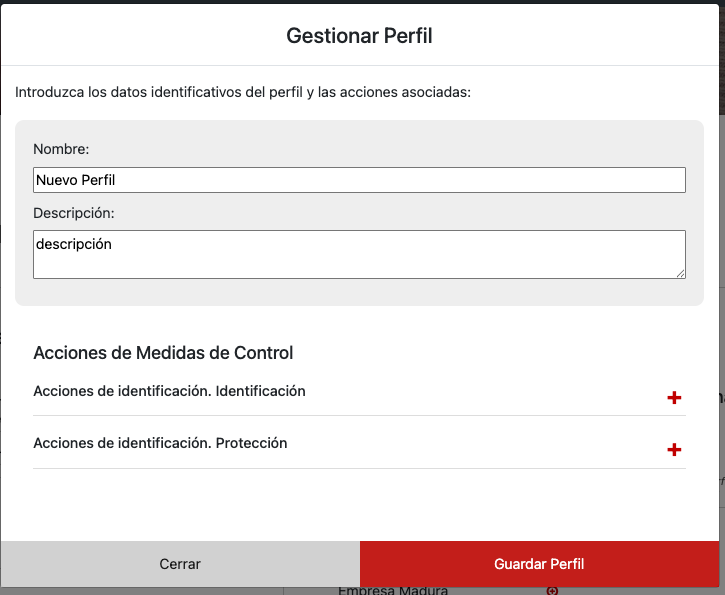
Task: Grab the Descripción textarea resize handle
Action: click(x=680, y=273)
